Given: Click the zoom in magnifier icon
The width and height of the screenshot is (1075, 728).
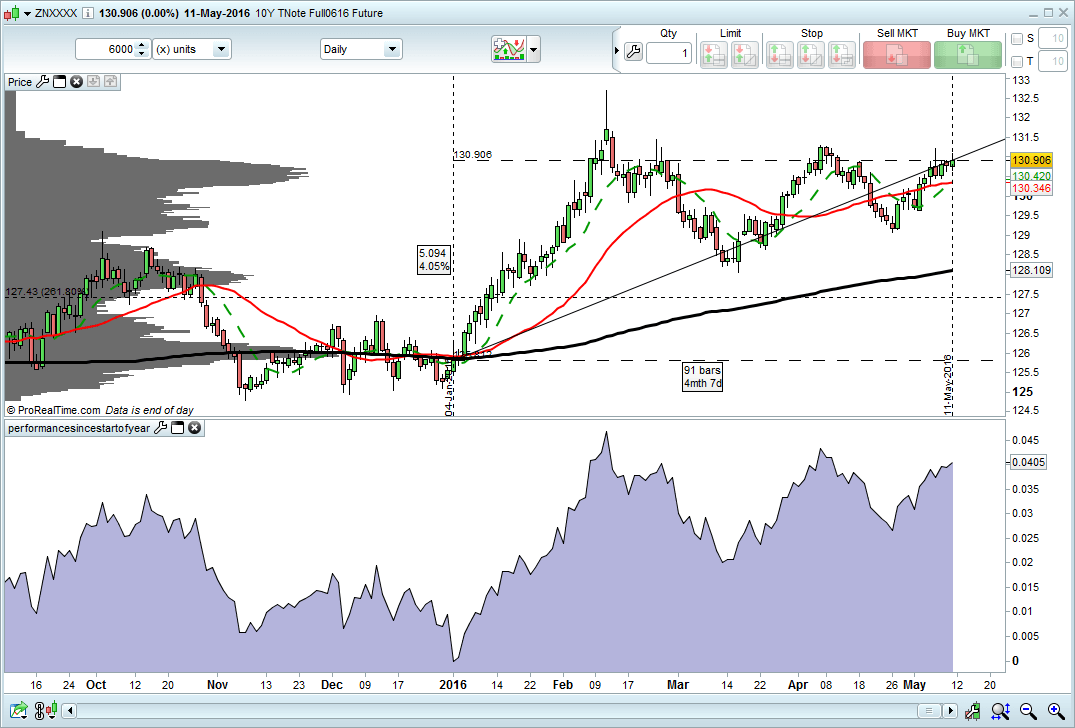Looking at the screenshot, I should [x=1056, y=711].
